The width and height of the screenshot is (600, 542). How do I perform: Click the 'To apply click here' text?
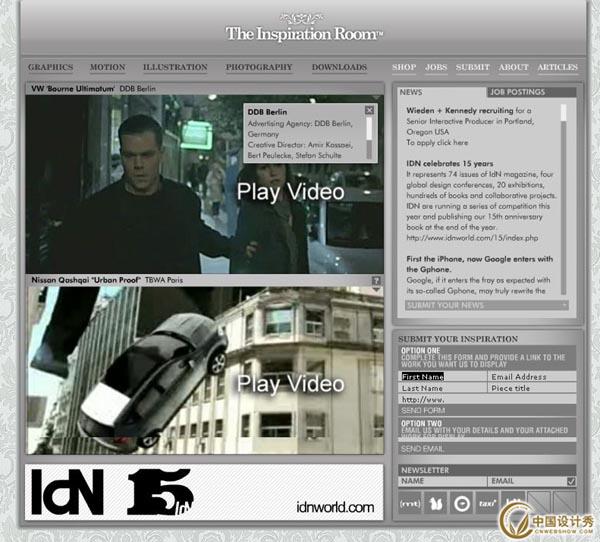click(437, 142)
